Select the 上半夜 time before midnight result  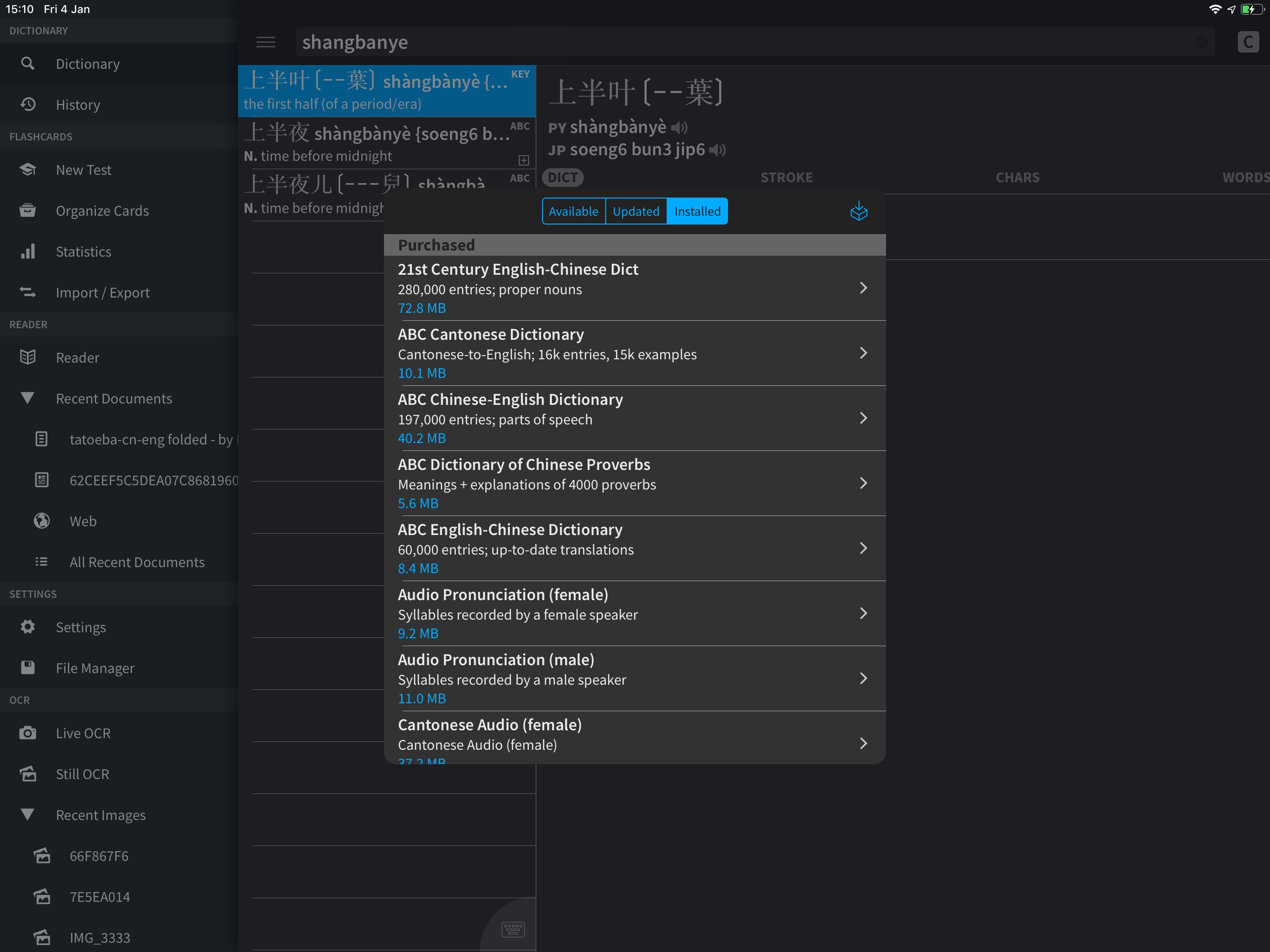tap(387, 144)
